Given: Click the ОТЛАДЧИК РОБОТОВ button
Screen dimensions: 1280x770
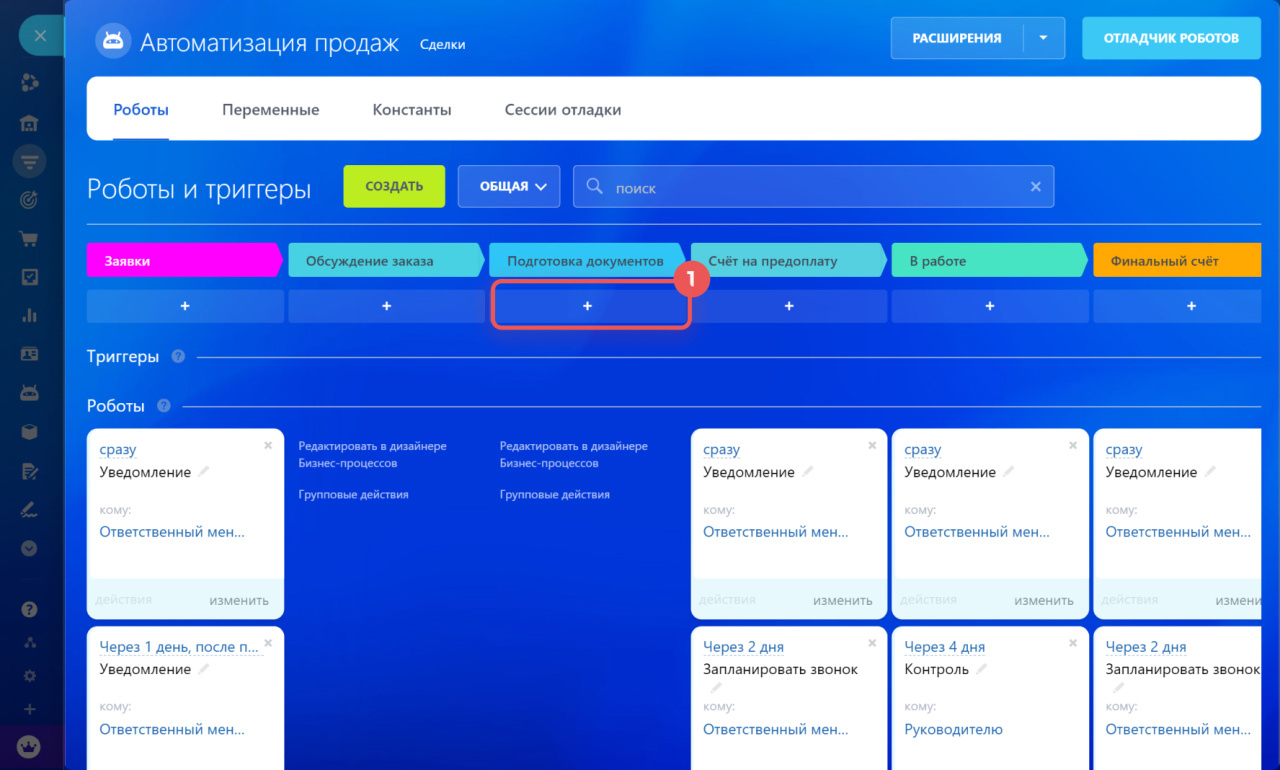Looking at the screenshot, I should coord(1170,39).
